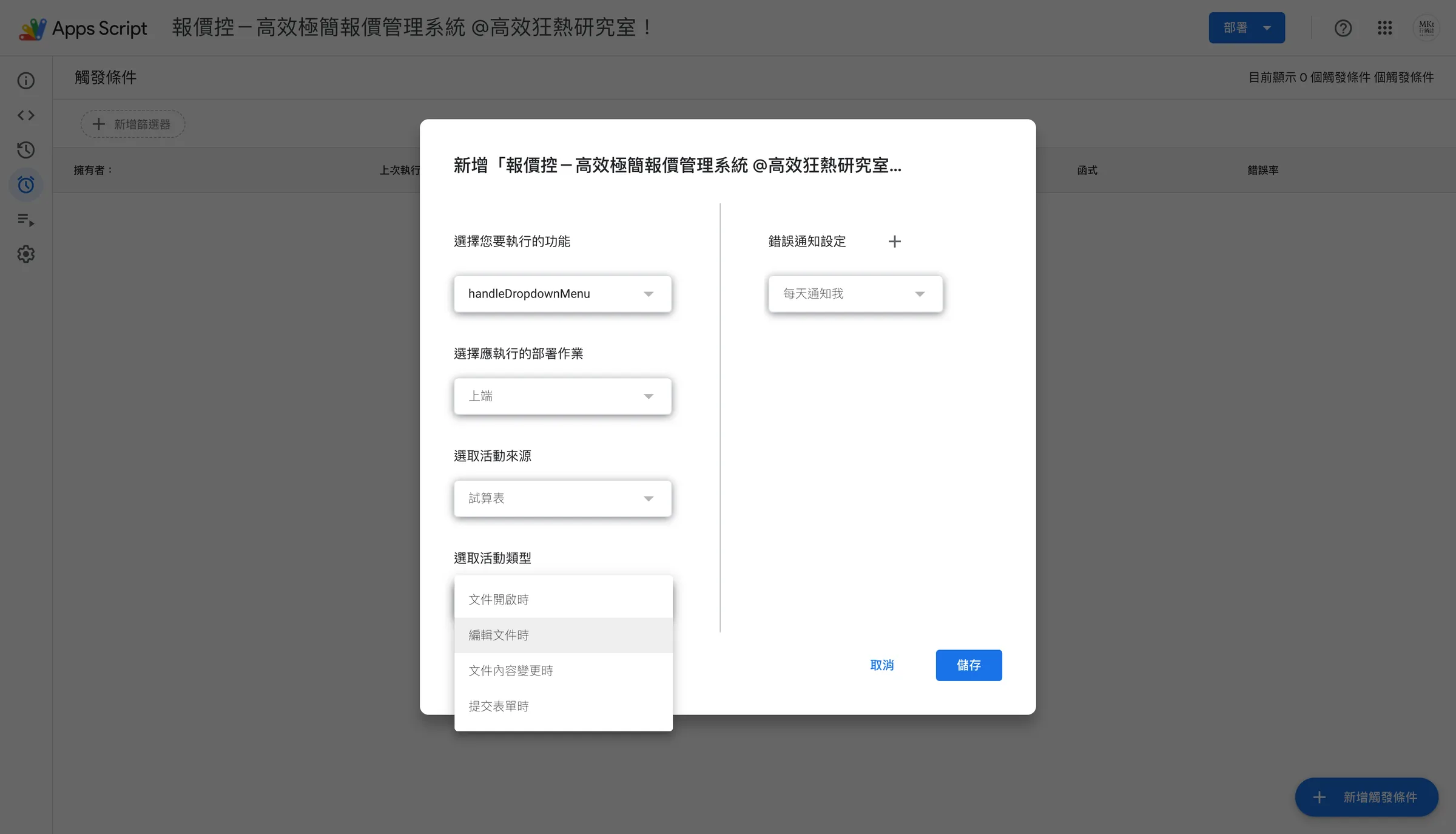
Task: Click the 錯誤率 column header
Action: (x=1263, y=170)
